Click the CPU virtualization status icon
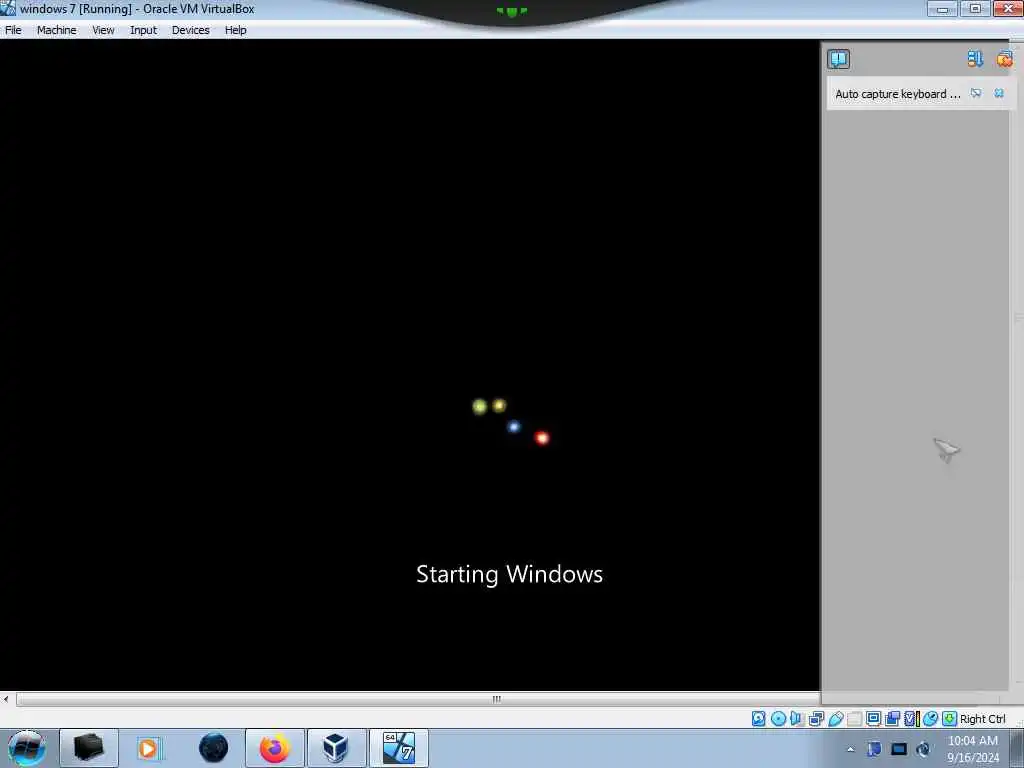The height and width of the screenshot is (768, 1024). click(x=911, y=719)
